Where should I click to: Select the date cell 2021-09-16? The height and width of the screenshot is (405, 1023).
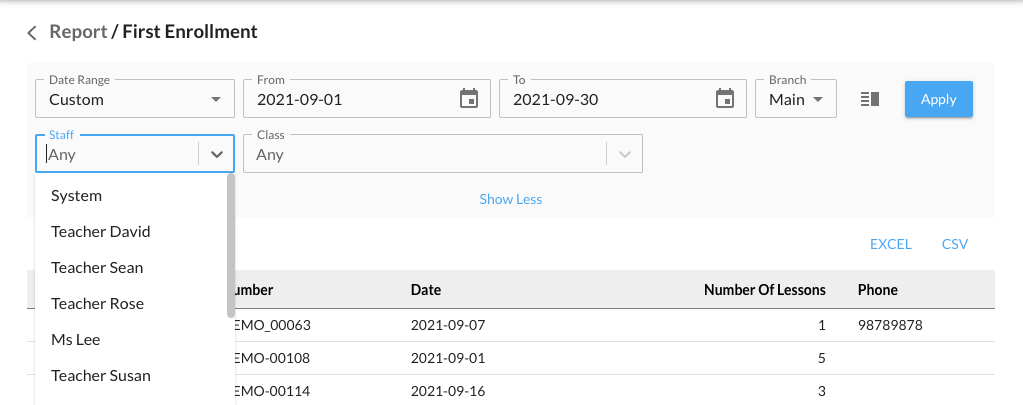[448, 391]
